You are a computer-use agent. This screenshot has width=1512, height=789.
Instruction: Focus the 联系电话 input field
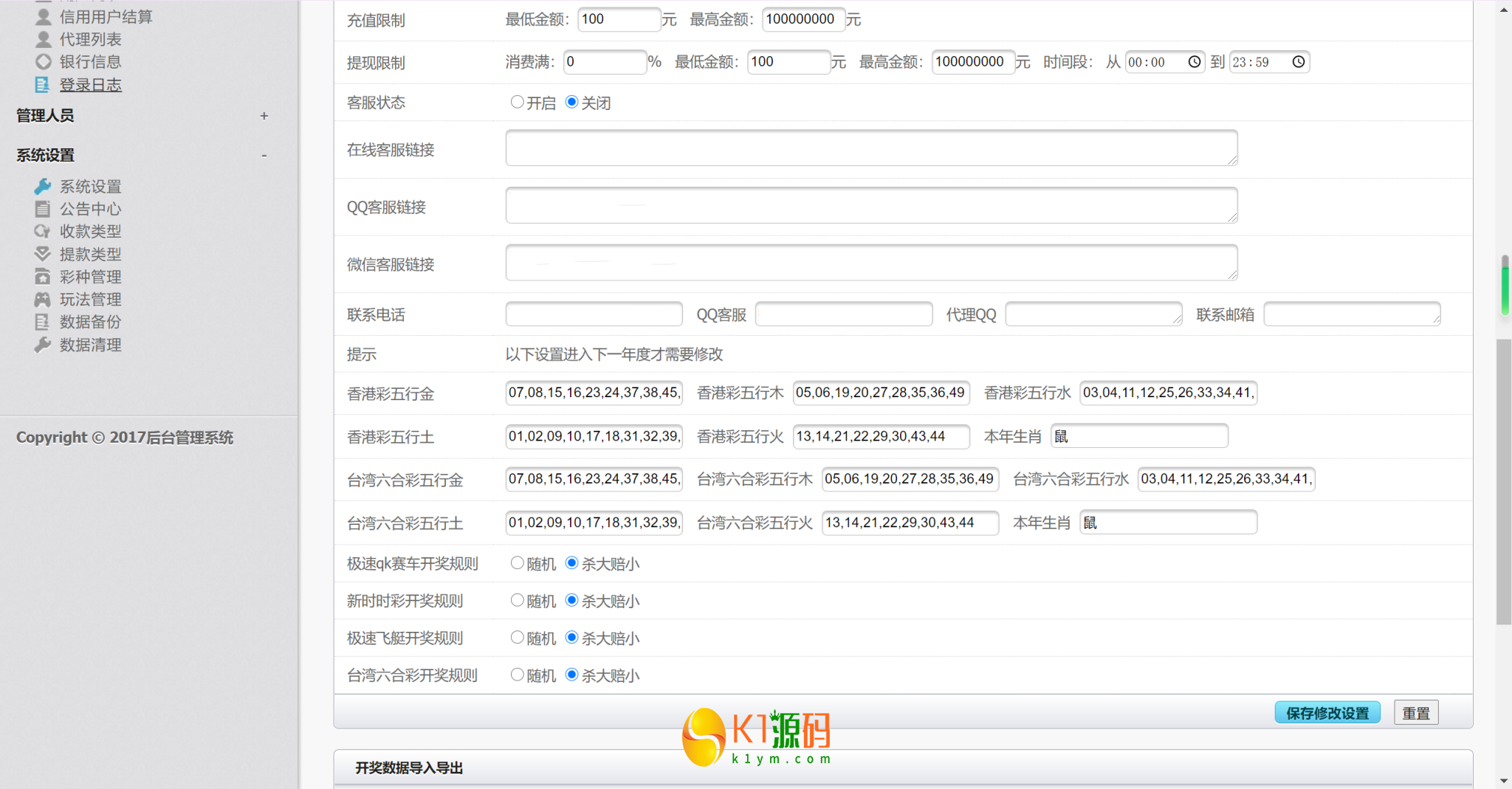[x=594, y=314]
